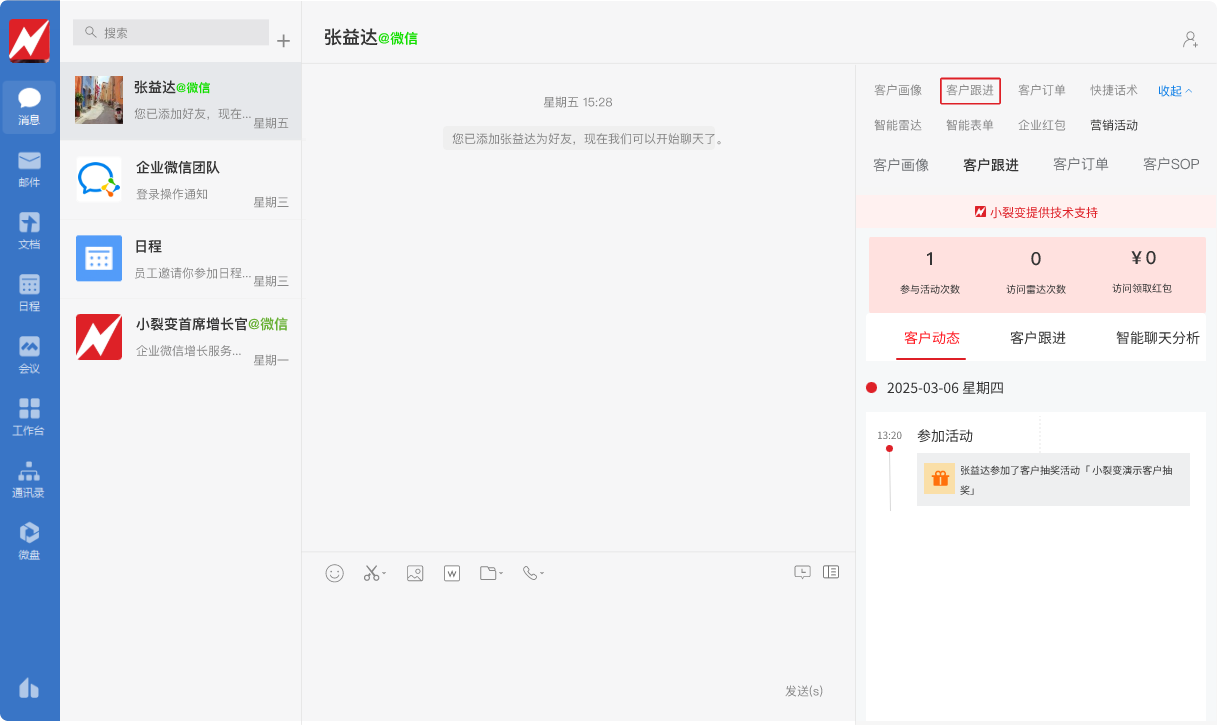
Task: Click the W document icon in chat toolbar
Action: 452,573
